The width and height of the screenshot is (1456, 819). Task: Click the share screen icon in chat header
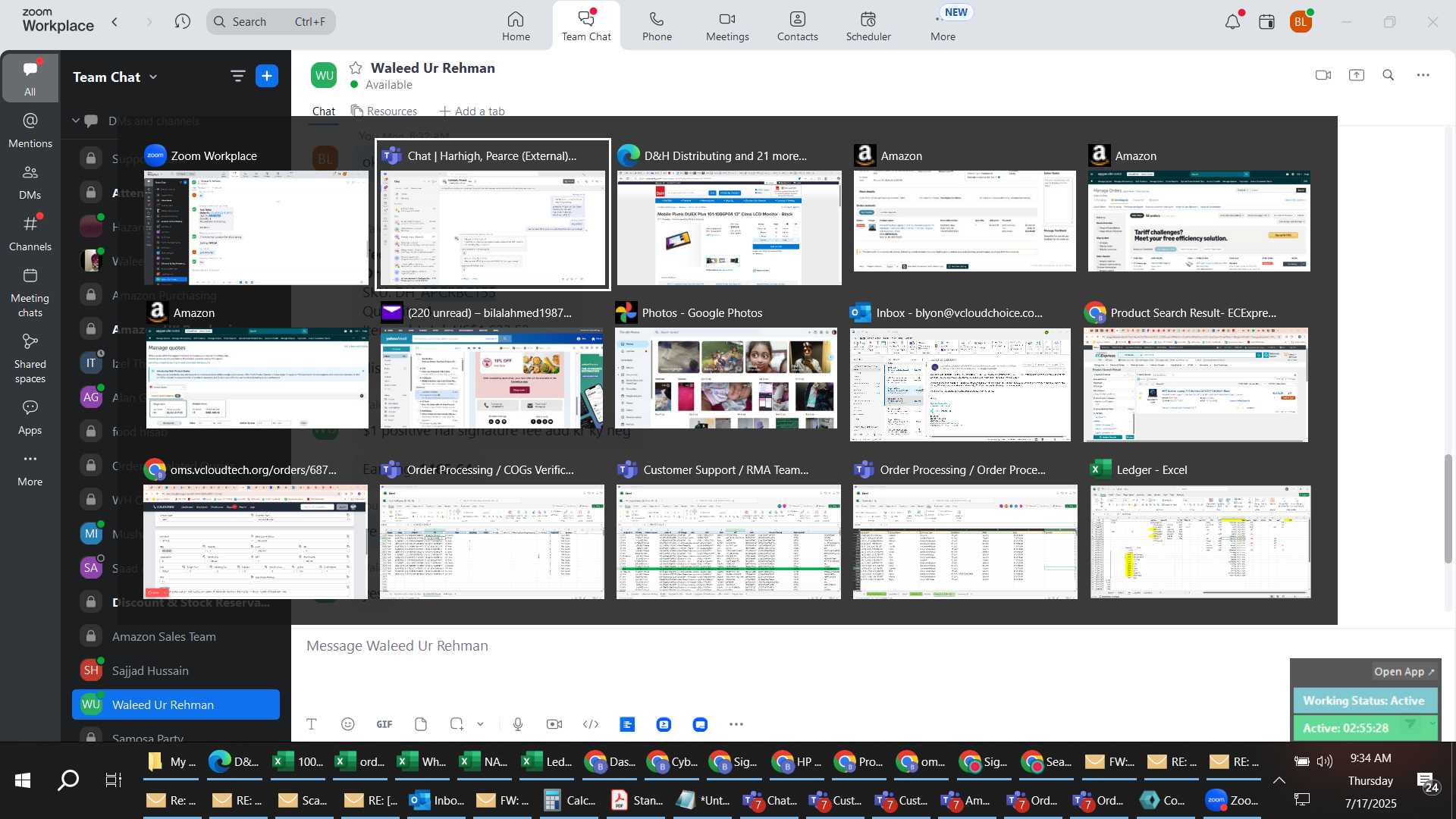[1357, 75]
